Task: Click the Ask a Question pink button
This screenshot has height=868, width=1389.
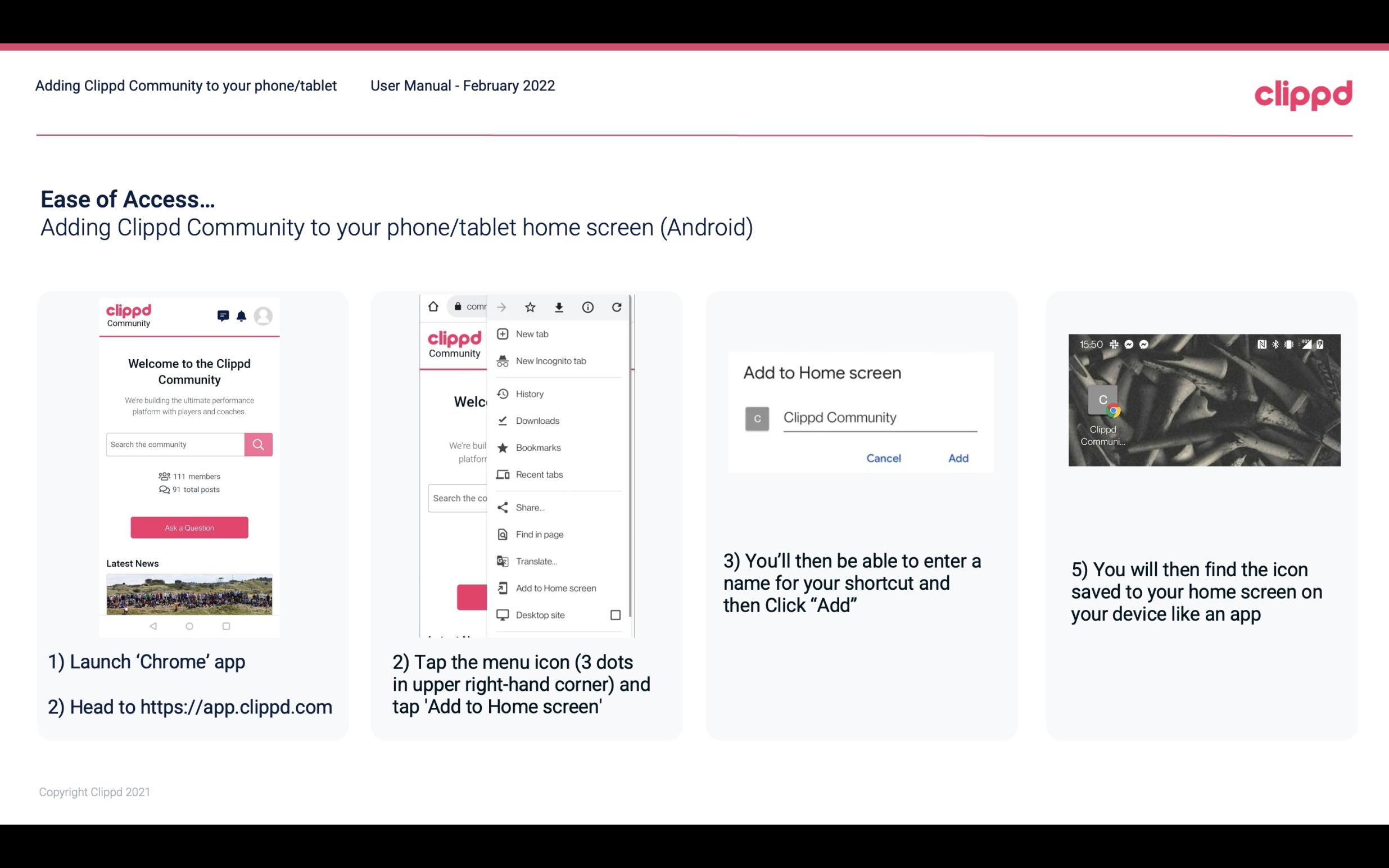Action: (x=189, y=527)
